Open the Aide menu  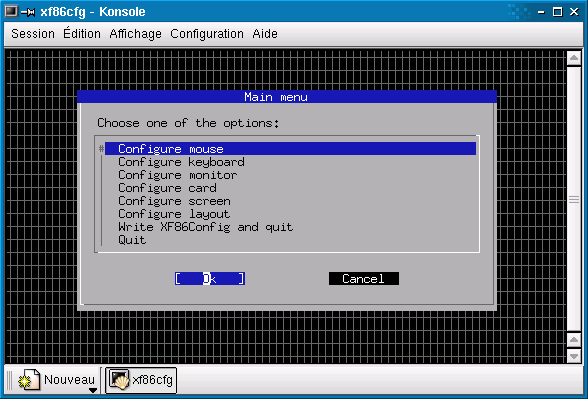coord(265,34)
